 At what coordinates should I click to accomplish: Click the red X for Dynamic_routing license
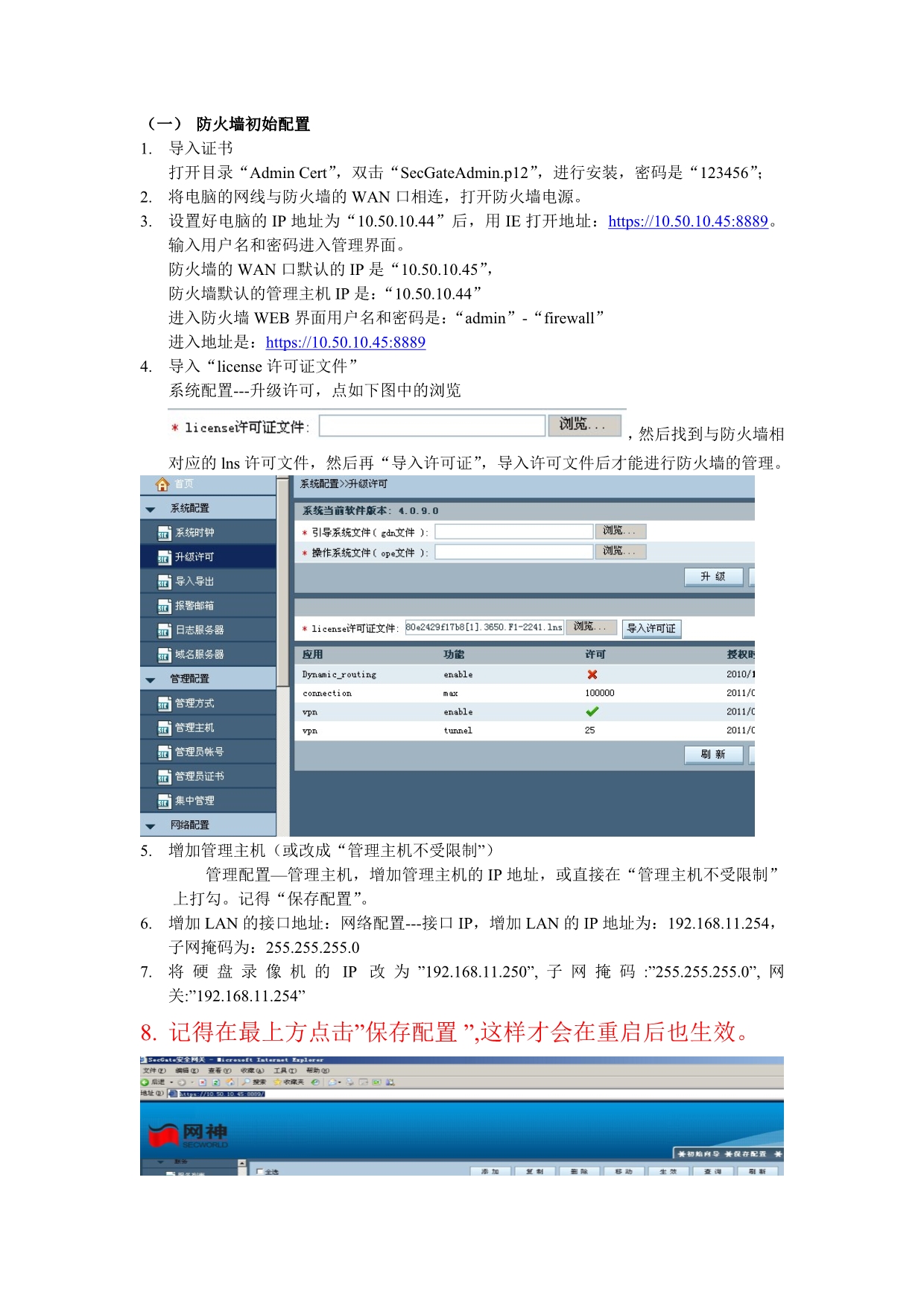point(592,674)
